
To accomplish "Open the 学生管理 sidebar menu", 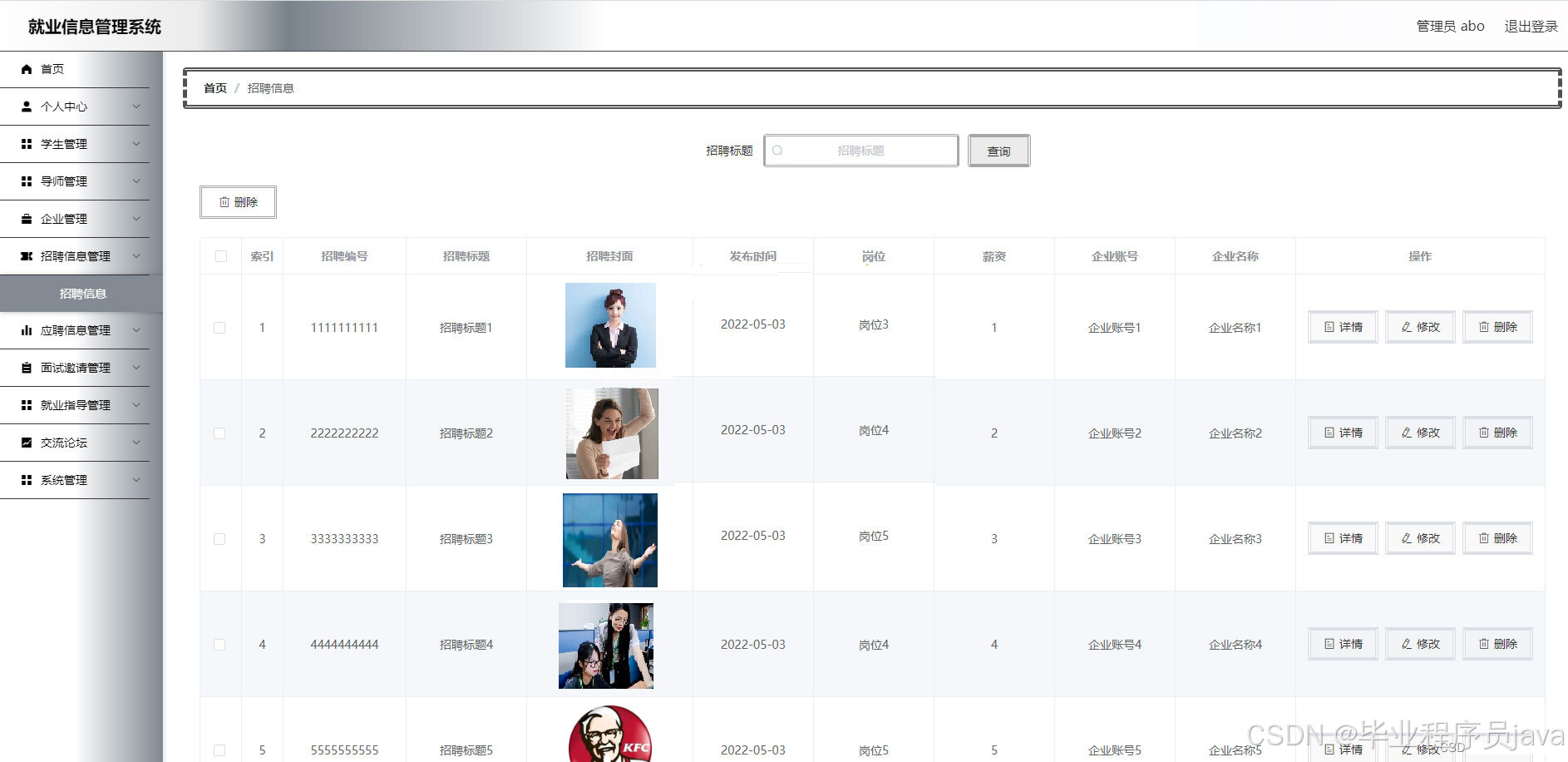I will point(75,144).
